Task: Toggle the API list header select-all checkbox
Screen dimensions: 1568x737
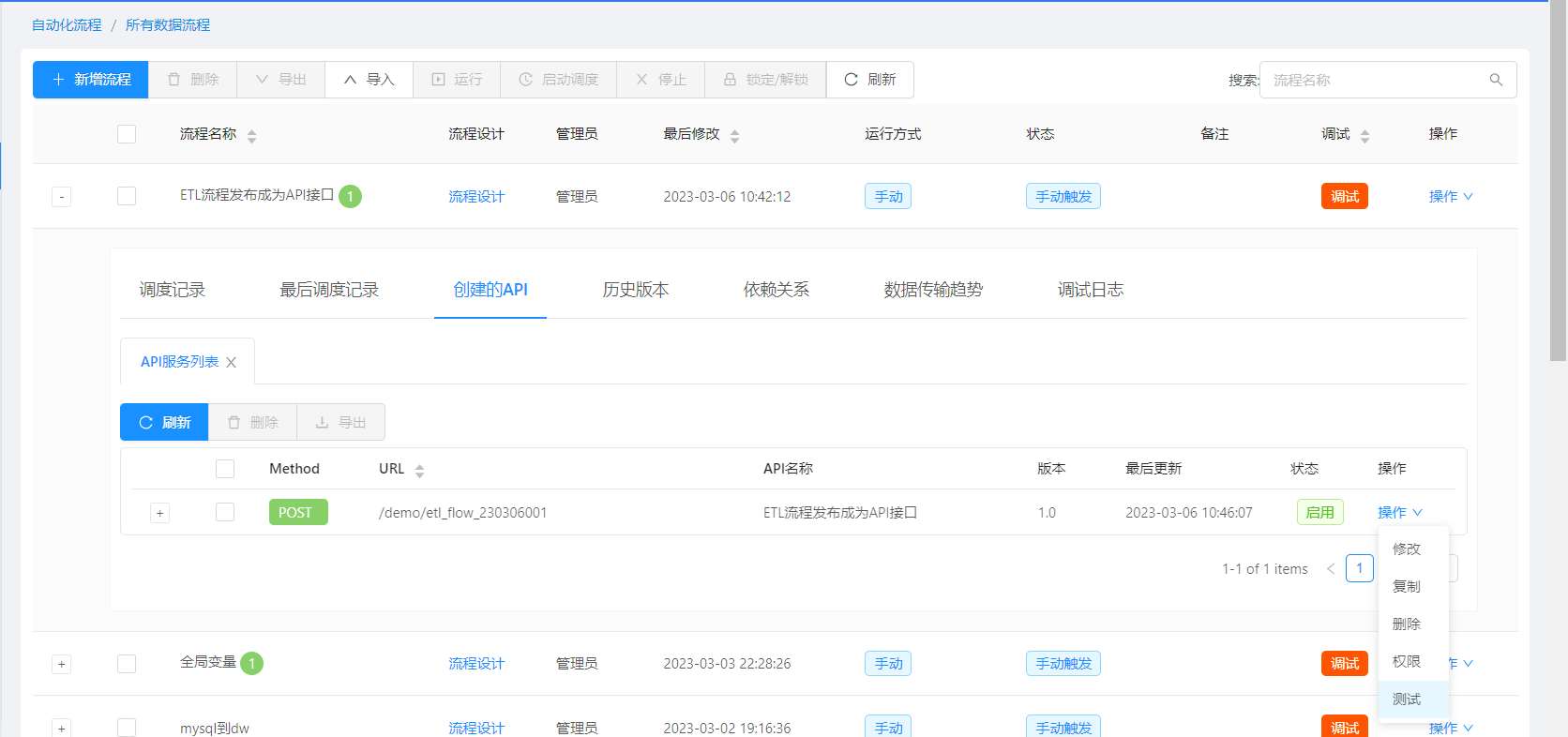Action: click(x=225, y=469)
